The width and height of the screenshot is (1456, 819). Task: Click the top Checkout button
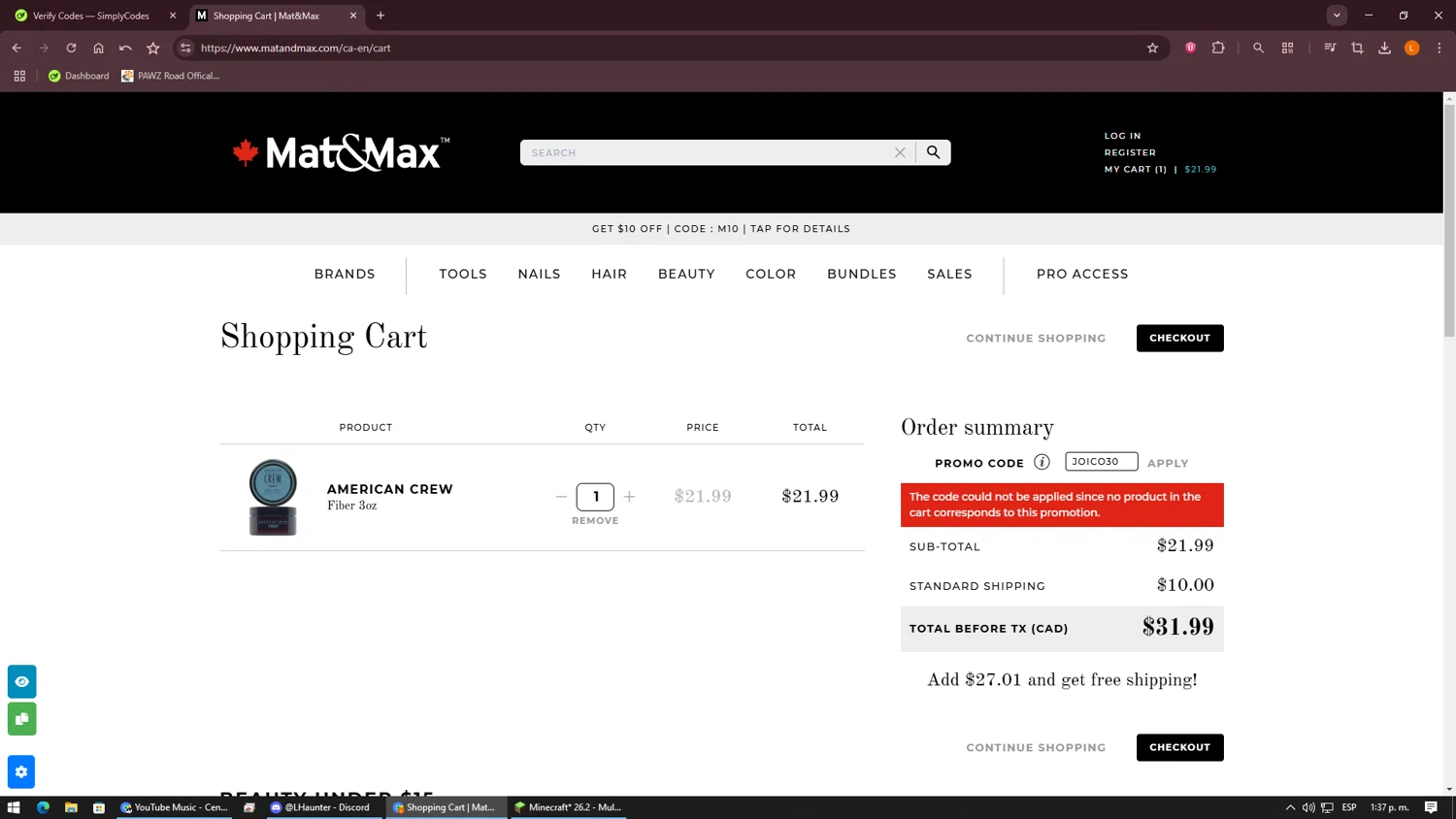(x=1179, y=338)
